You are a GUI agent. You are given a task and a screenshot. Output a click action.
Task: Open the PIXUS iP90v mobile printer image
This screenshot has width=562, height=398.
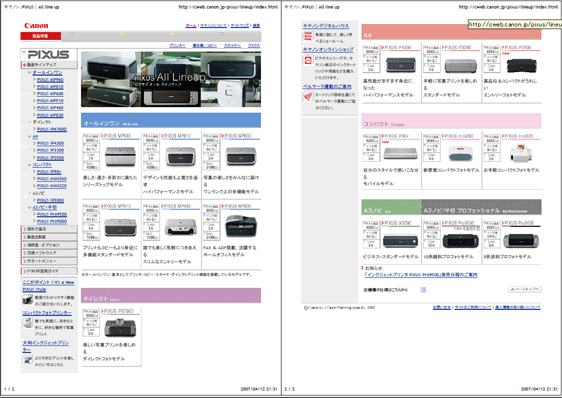[x=400, y=153]
